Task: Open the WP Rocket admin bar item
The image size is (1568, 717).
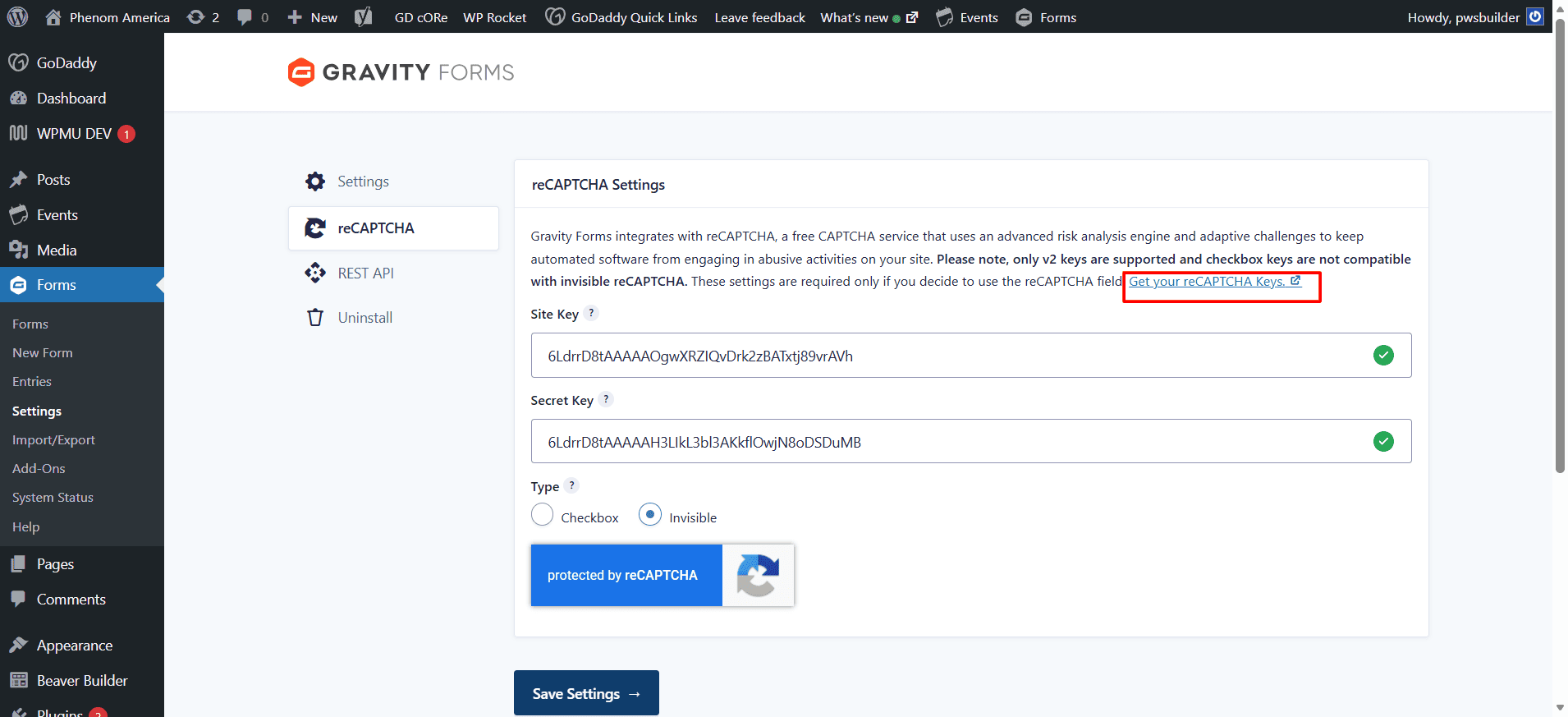Action: pyautogui.click(x=495, y=17)
